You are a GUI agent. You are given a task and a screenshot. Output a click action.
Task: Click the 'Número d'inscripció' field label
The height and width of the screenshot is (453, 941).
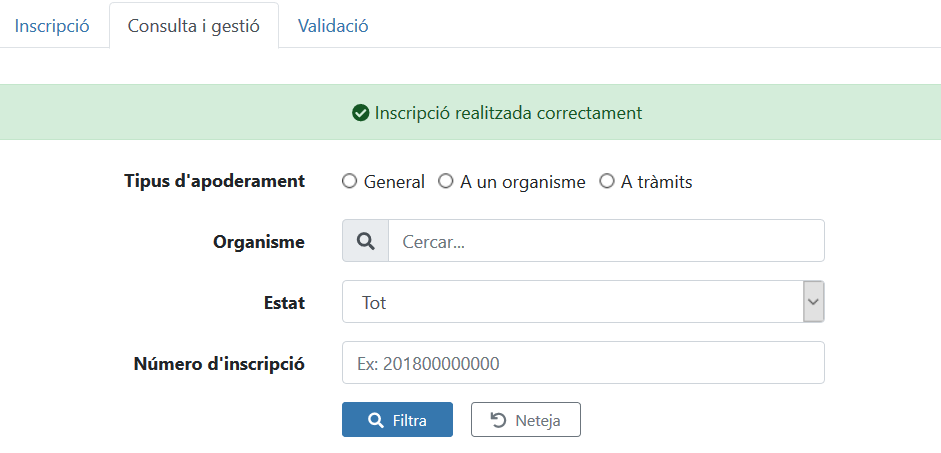pyautogui.click(x=219, y=364)
